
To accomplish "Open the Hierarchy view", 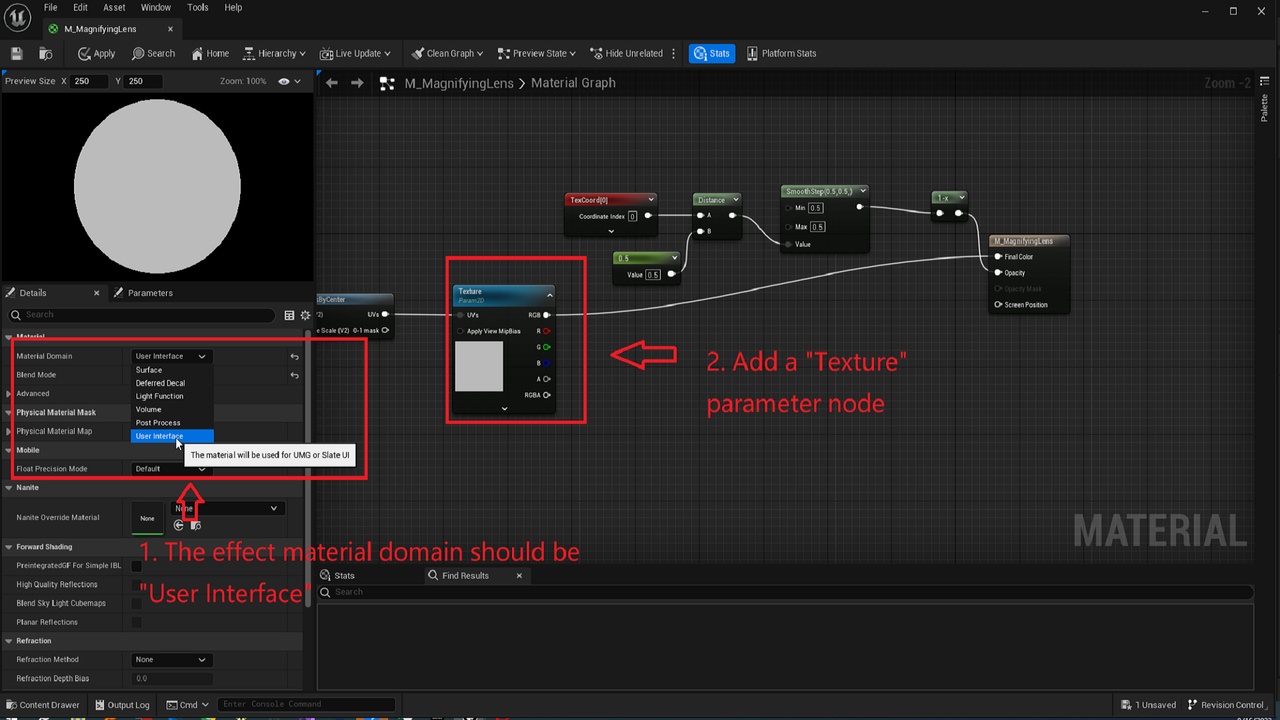I will (x=272, y=53).
